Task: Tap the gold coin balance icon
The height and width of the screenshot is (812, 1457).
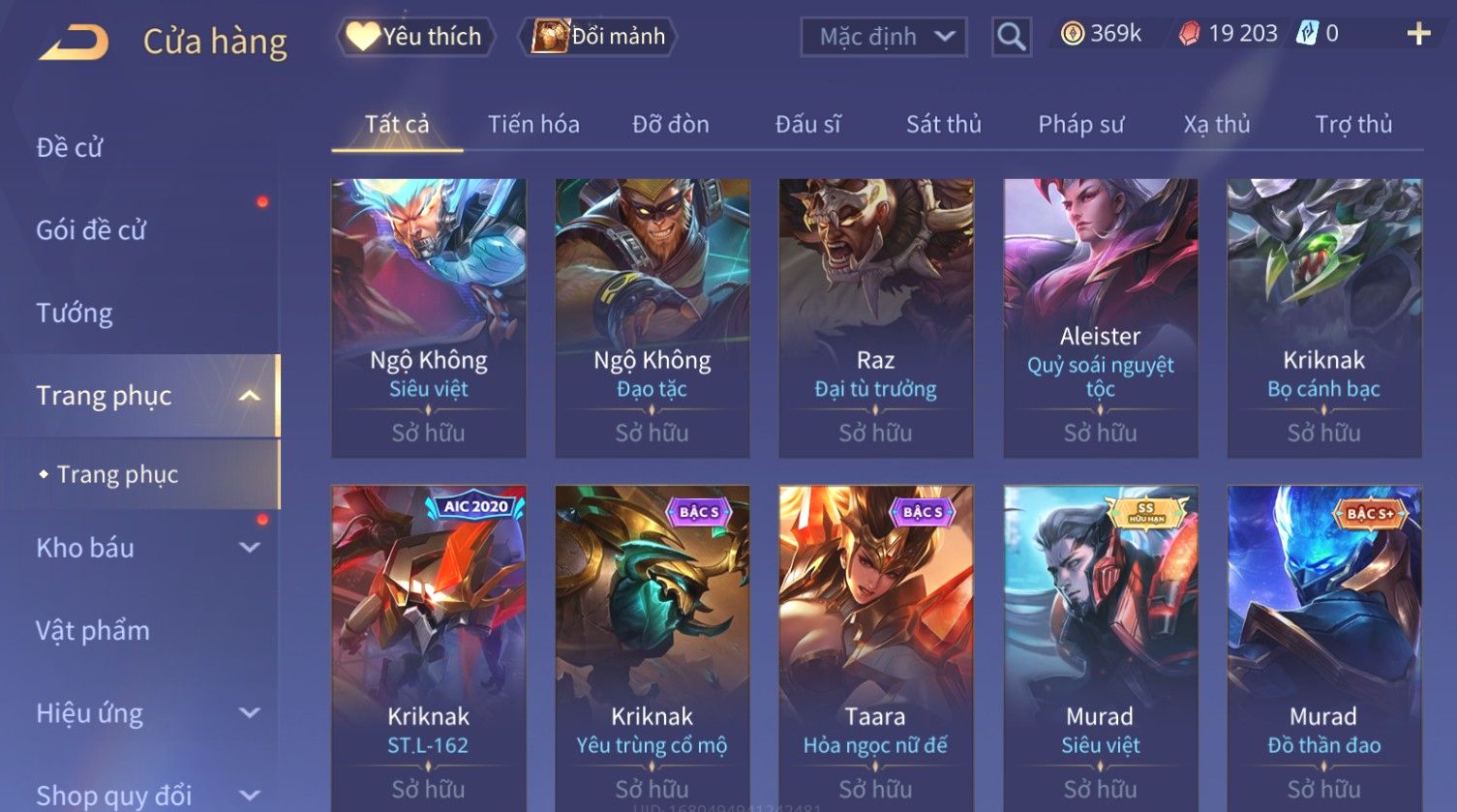Action: click(1073, 34)
